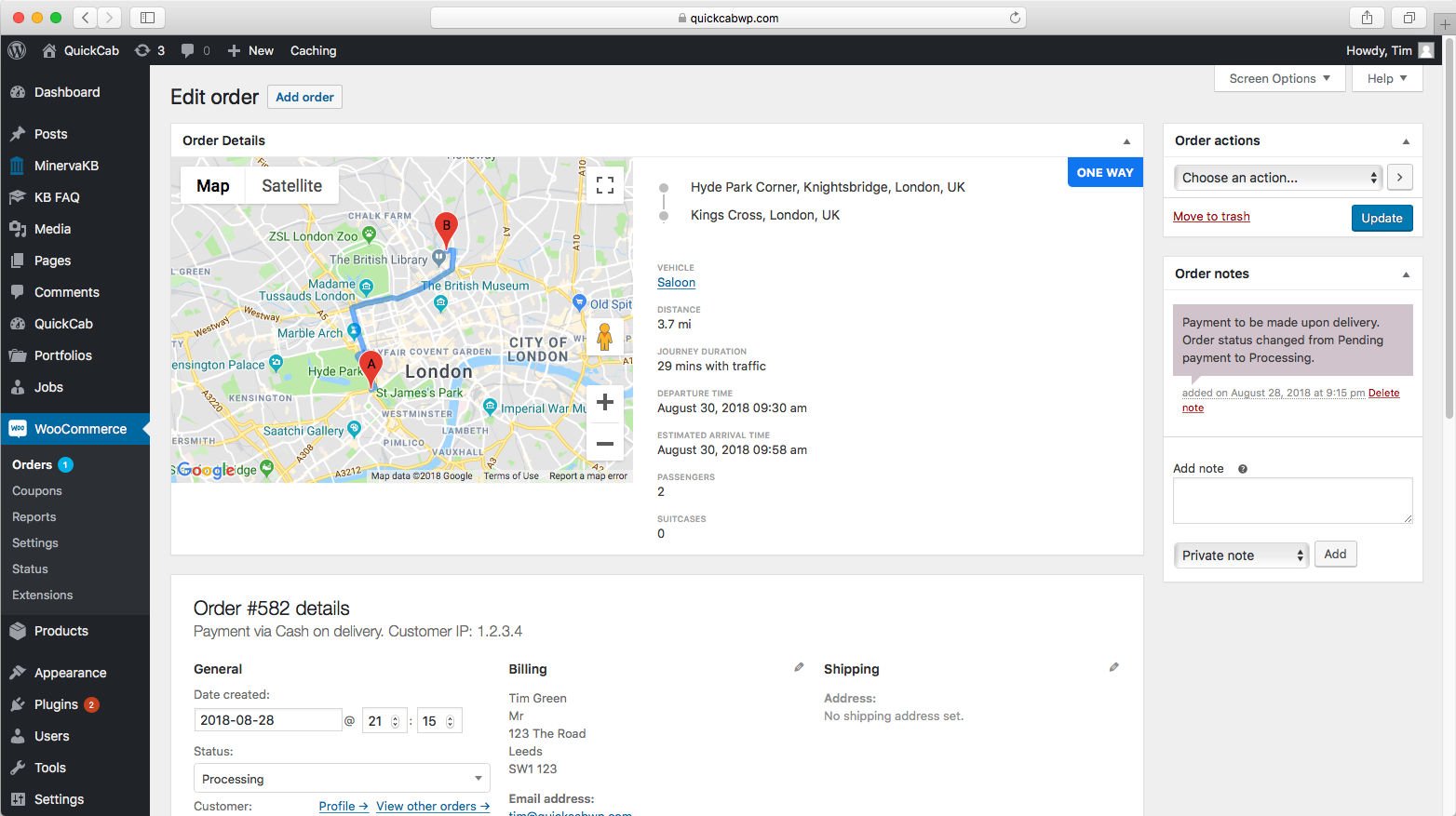The image size is (1456, 816).
Task: Open Plugins in the sidebar
Action: pos(74,704)
